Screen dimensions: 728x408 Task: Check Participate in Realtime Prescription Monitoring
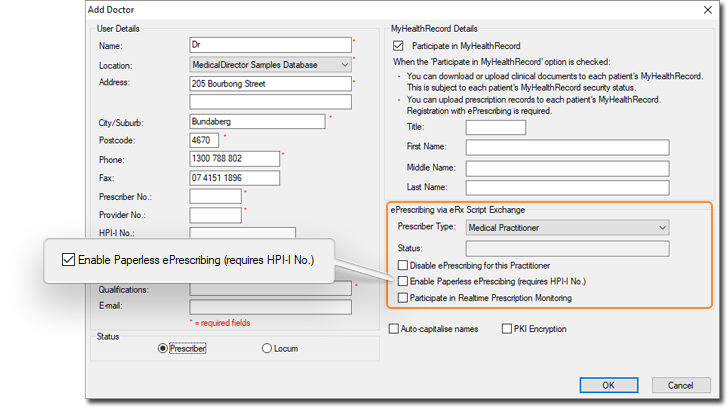(403, 298)
